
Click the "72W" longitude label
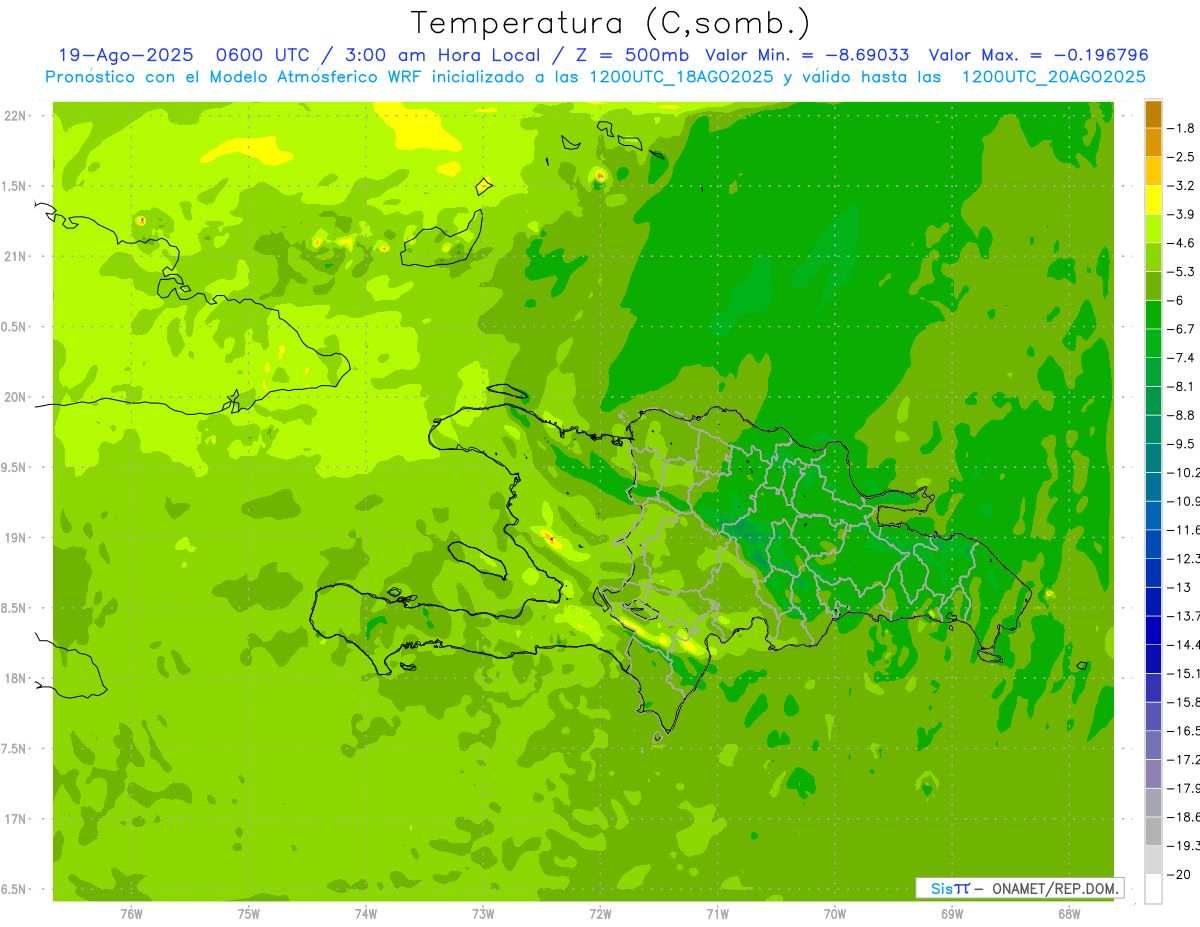[x=600, y=913]
